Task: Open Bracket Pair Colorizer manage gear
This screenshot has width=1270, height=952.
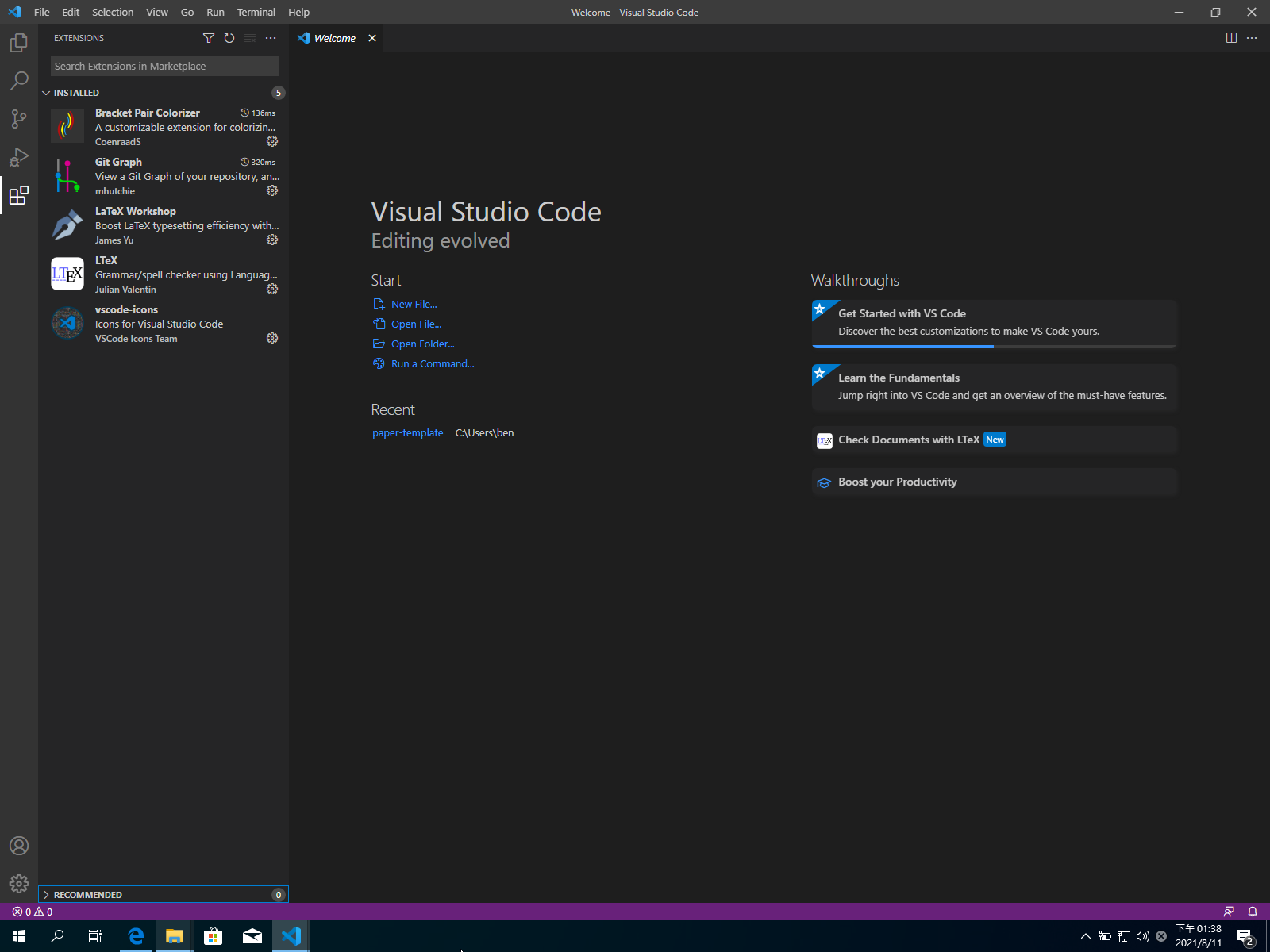Action: 272,141
